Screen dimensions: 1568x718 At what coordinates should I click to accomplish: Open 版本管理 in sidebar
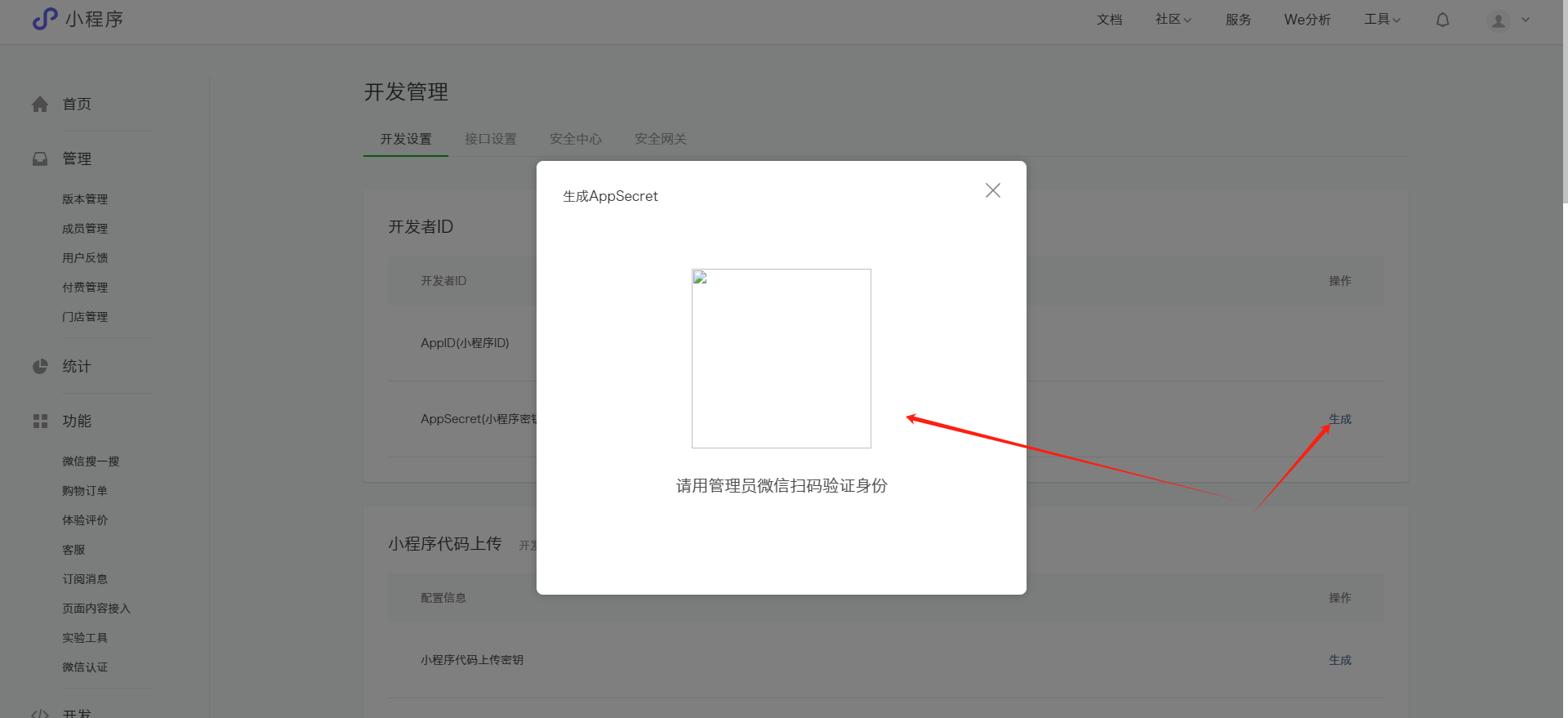(85, 199)
